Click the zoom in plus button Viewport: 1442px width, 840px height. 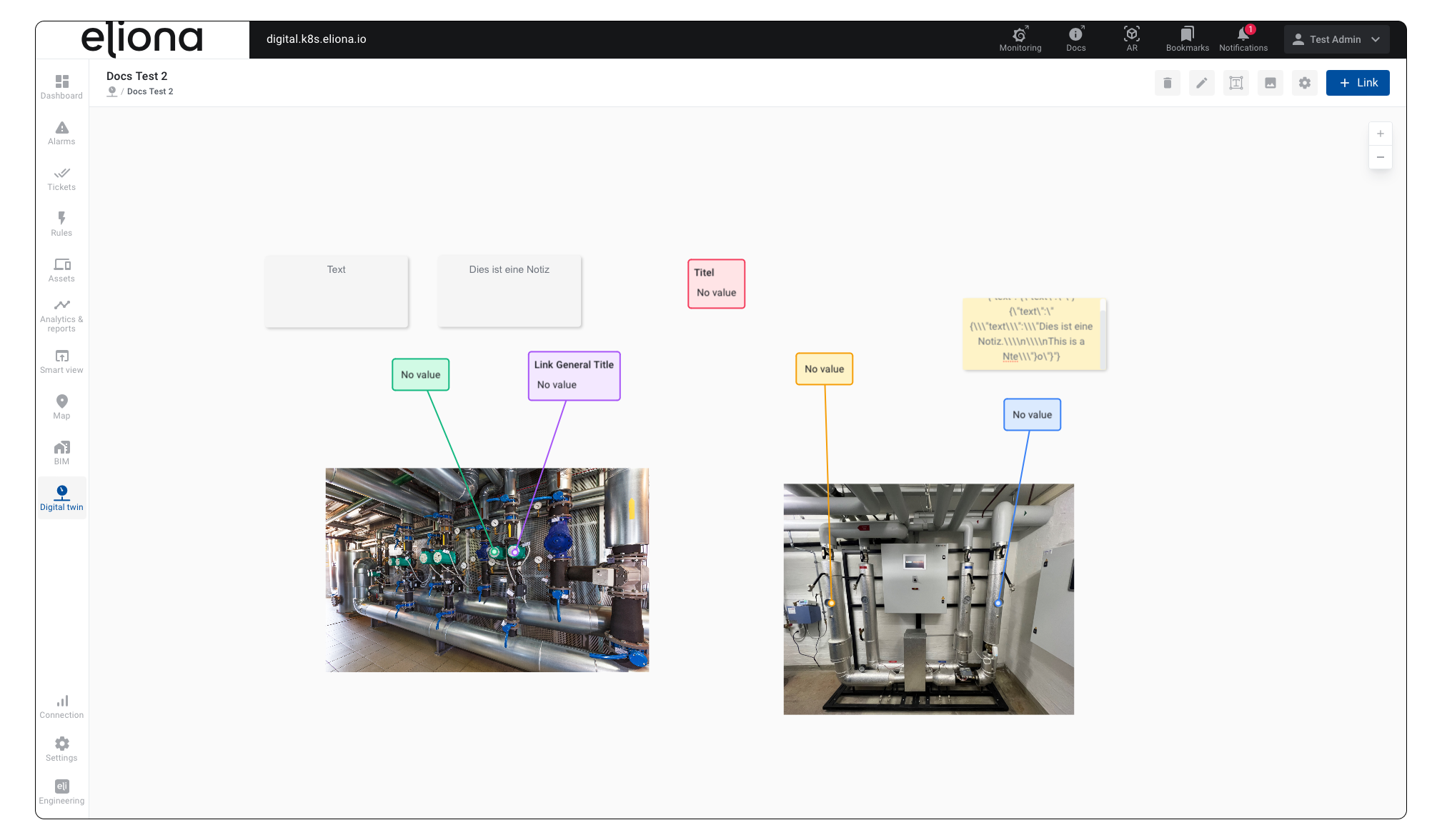coord(1380,134)
